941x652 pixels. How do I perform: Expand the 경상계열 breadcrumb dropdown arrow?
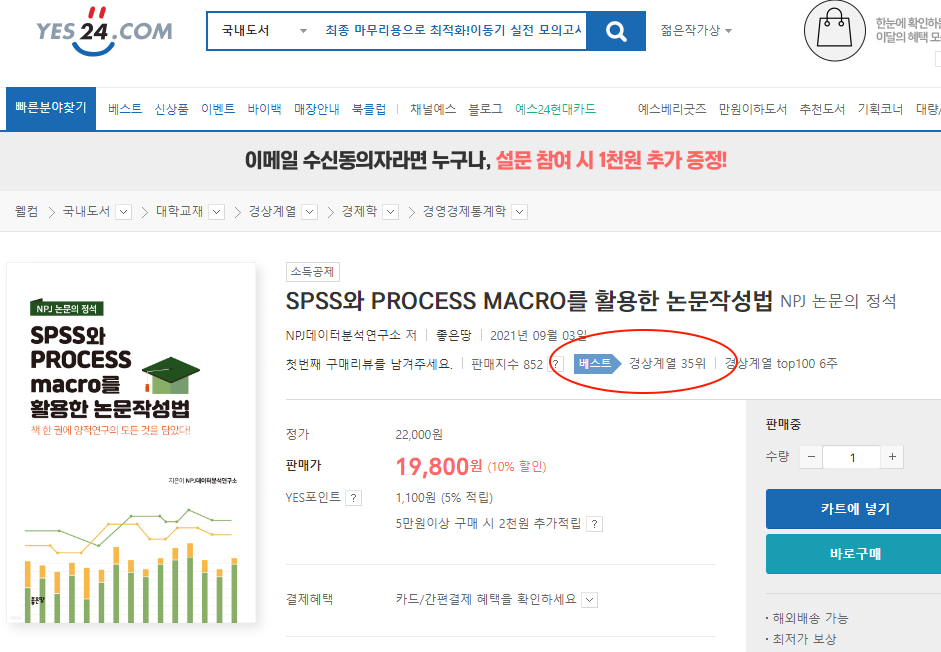[x=310, y=212]
